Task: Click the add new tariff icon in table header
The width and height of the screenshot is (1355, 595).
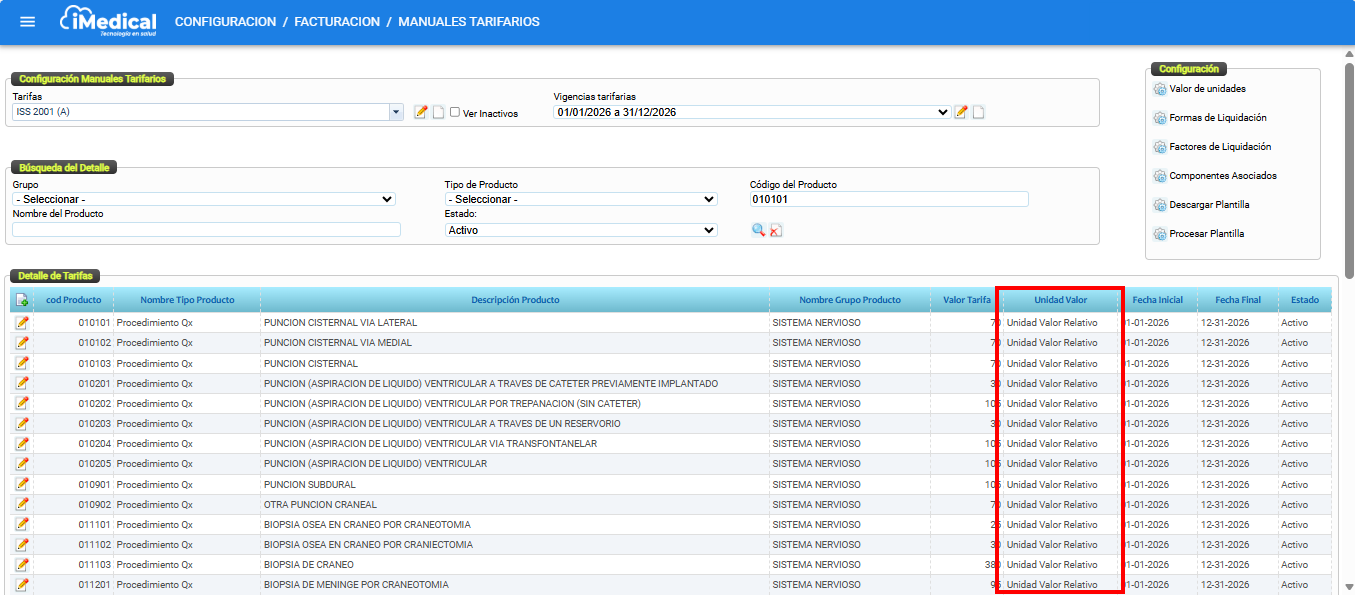Action: 22,300
